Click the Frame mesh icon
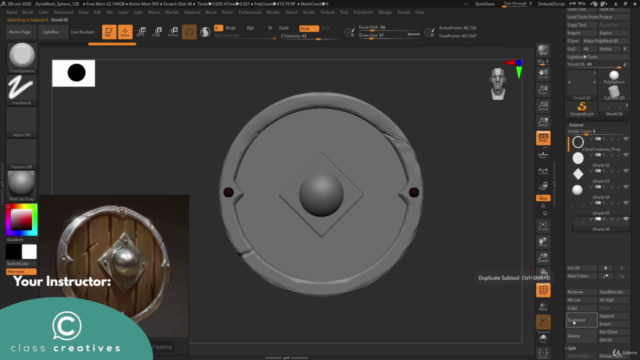 pos(543,226)
